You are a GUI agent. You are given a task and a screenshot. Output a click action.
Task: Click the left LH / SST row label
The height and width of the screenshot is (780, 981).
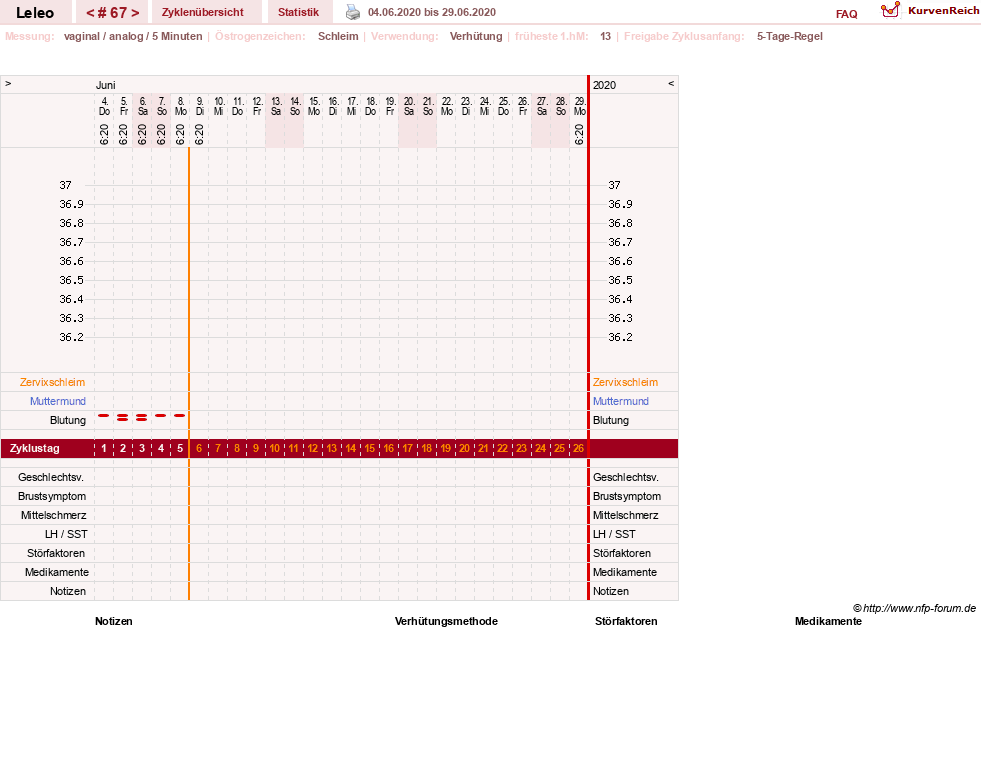pyautogui.click(x=66, y=534)
